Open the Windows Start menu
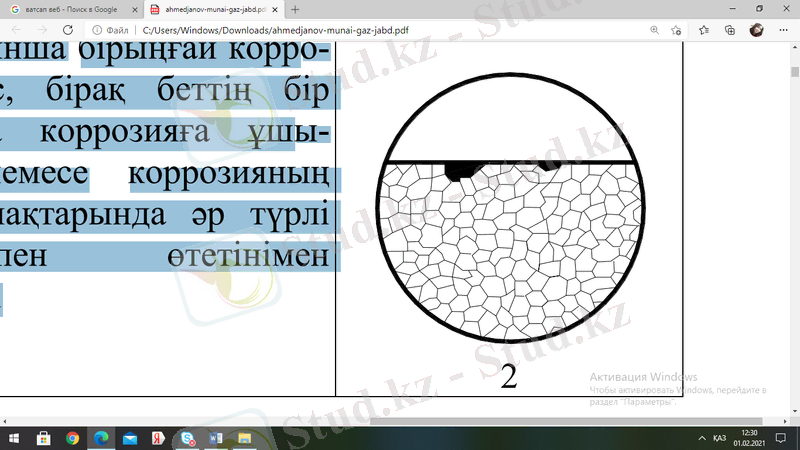The height and width of the screenshot is (450, 800). (x=14, y=438)
